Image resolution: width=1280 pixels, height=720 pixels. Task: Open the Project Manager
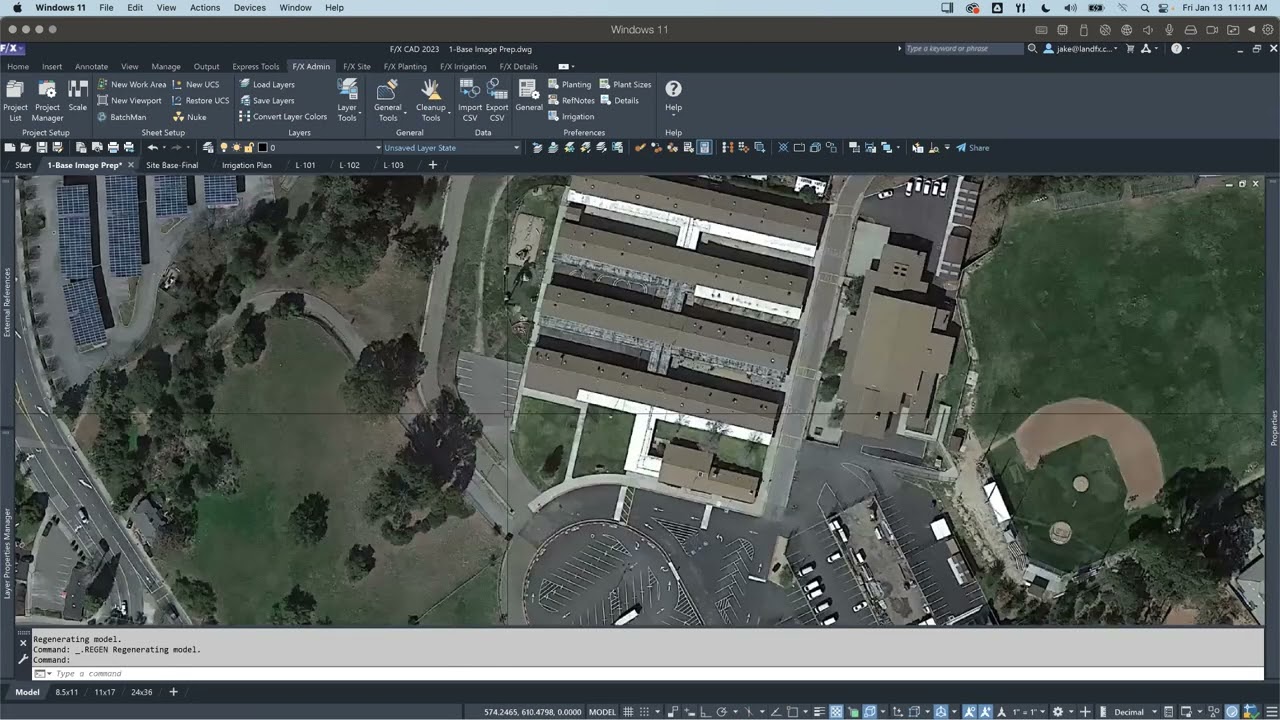point(47,100)
